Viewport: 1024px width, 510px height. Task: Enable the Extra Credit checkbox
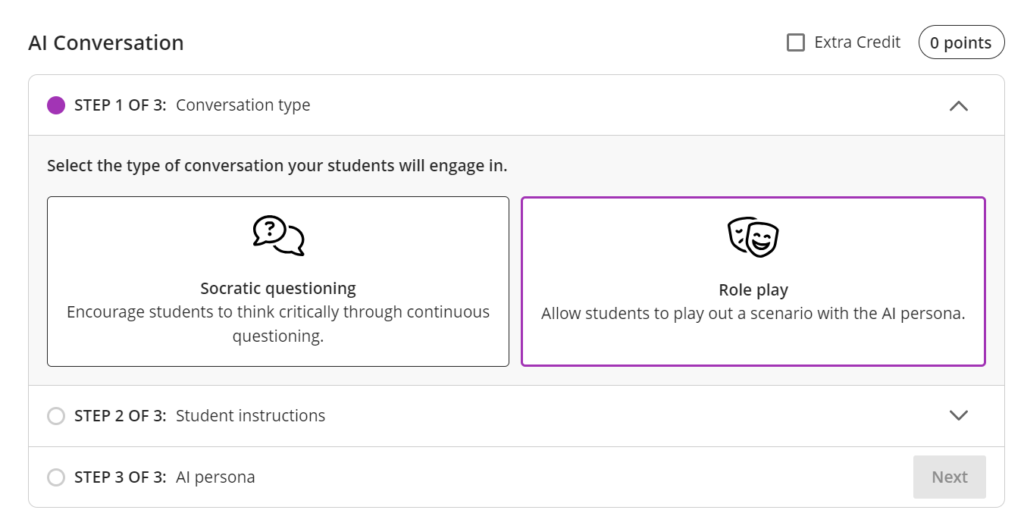(x=795, y=43)
